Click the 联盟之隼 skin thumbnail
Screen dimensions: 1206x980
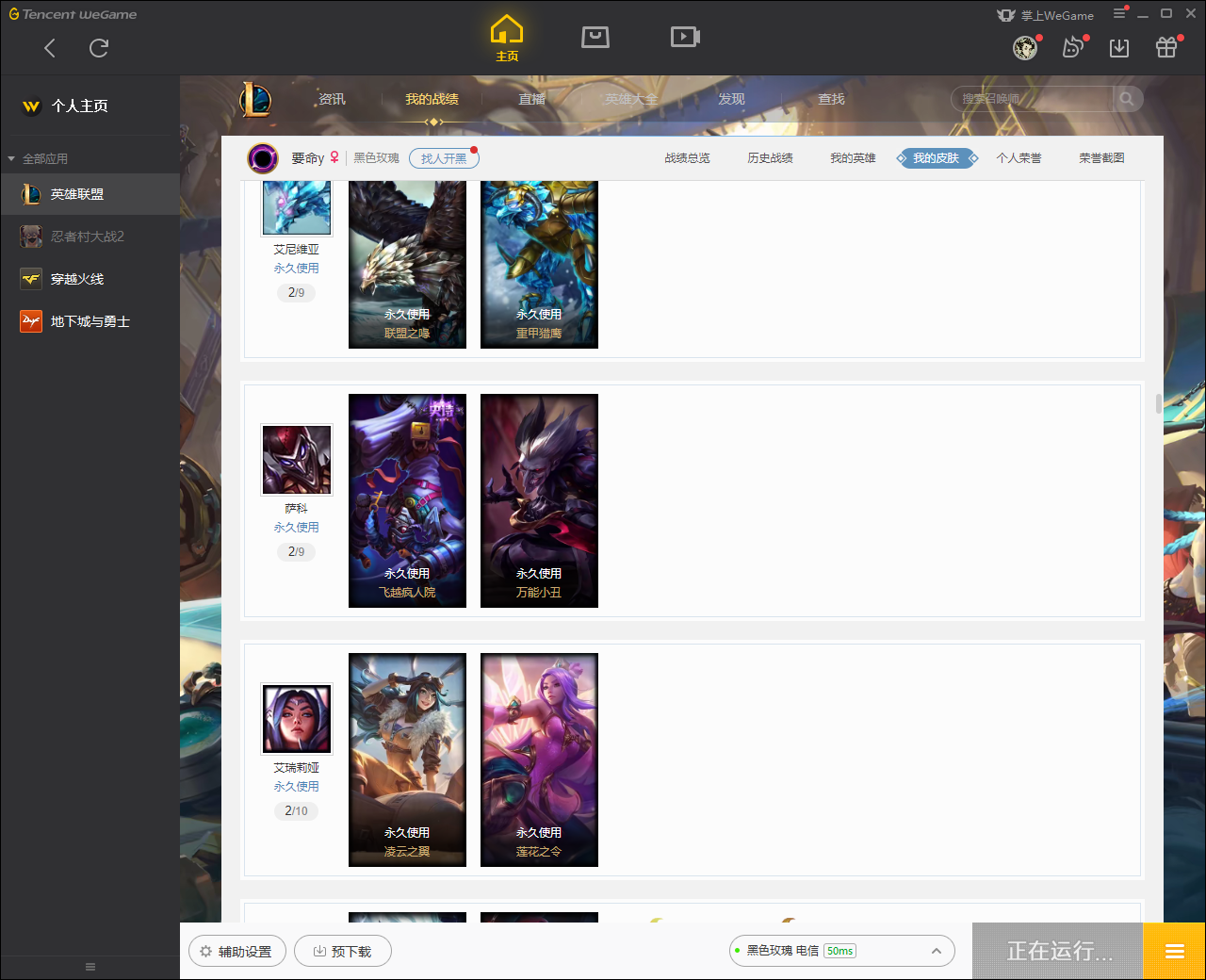[407, 265]
